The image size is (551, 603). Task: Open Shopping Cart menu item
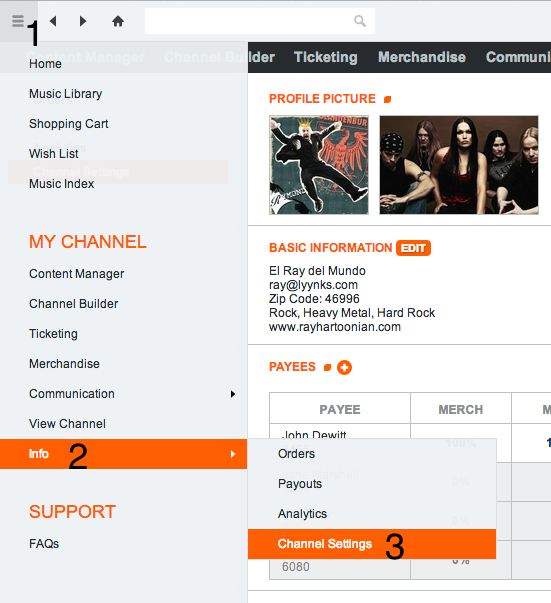point(68,124)
